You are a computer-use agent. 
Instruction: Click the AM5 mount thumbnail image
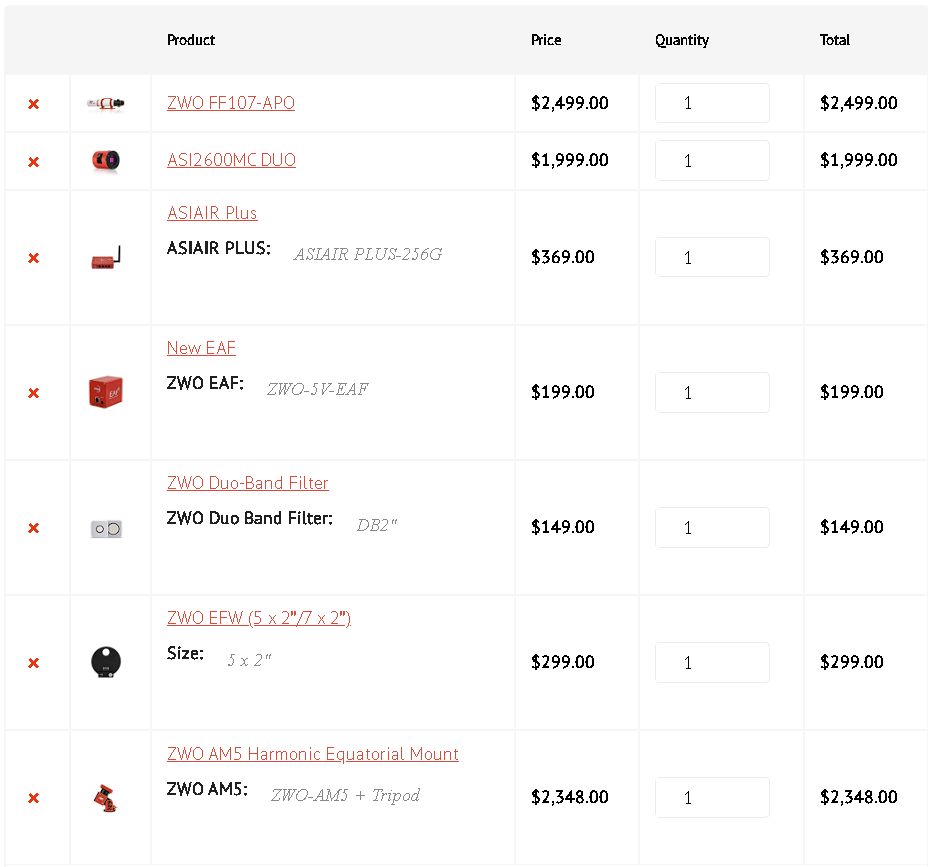pyautogui.click(x=106, y=798)
